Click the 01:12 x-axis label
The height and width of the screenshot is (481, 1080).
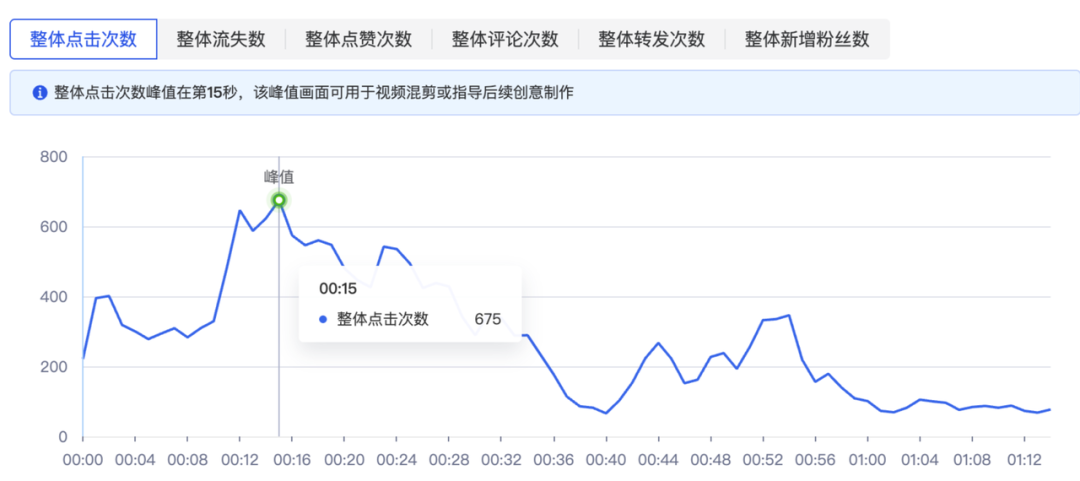click(x=1025, y=460)
